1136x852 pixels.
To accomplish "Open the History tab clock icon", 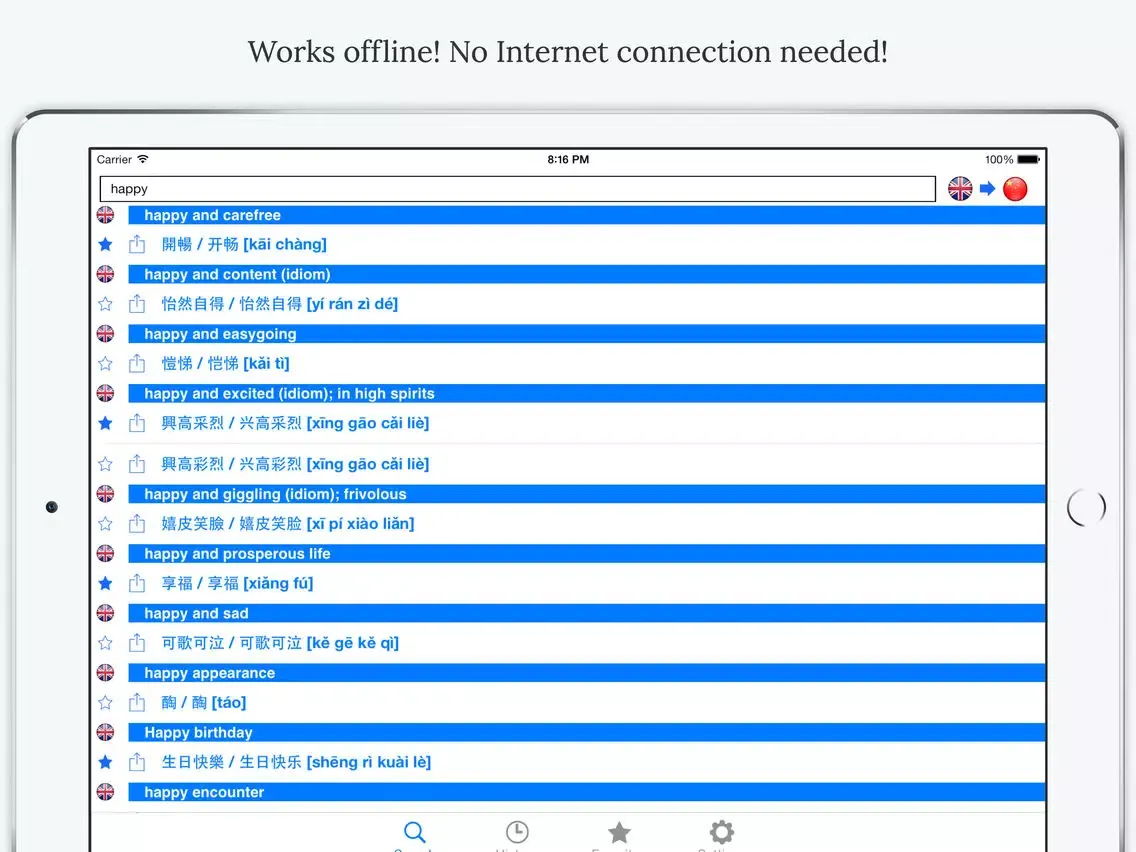I will point(517,832).
